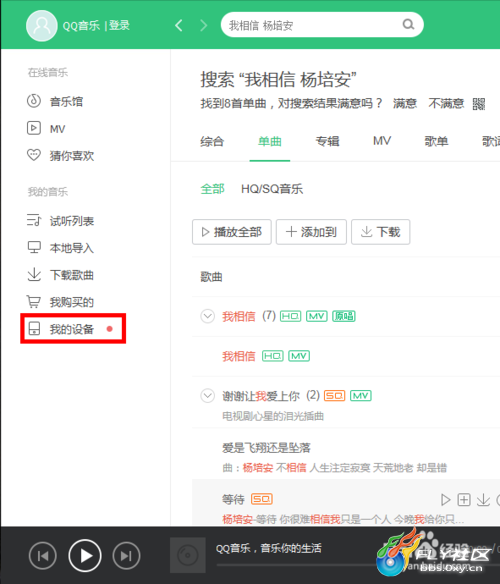The height and width of the screenshot is (584, 500).
Task: Click song title 我相信 (7)
Action: [239, 316]
